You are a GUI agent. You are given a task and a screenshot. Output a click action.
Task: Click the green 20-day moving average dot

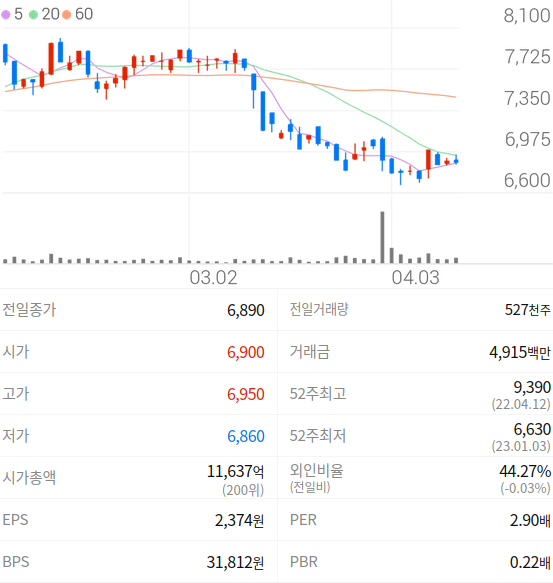(x=33, y=15)
